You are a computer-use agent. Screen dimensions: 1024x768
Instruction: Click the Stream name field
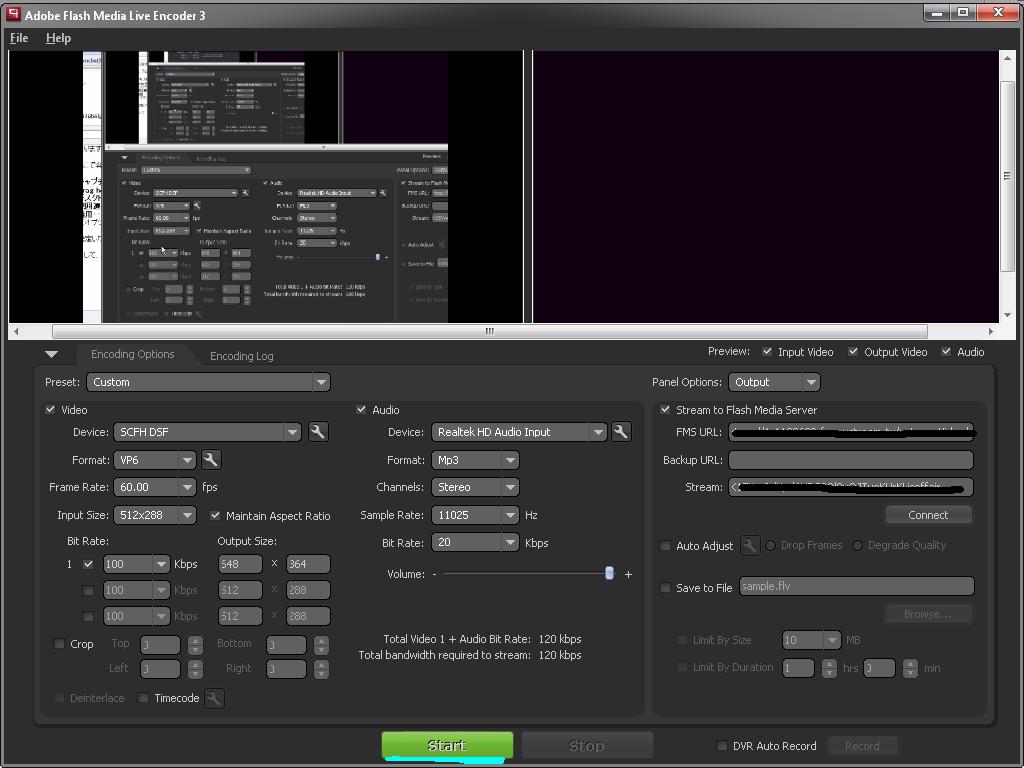[851, 487]
